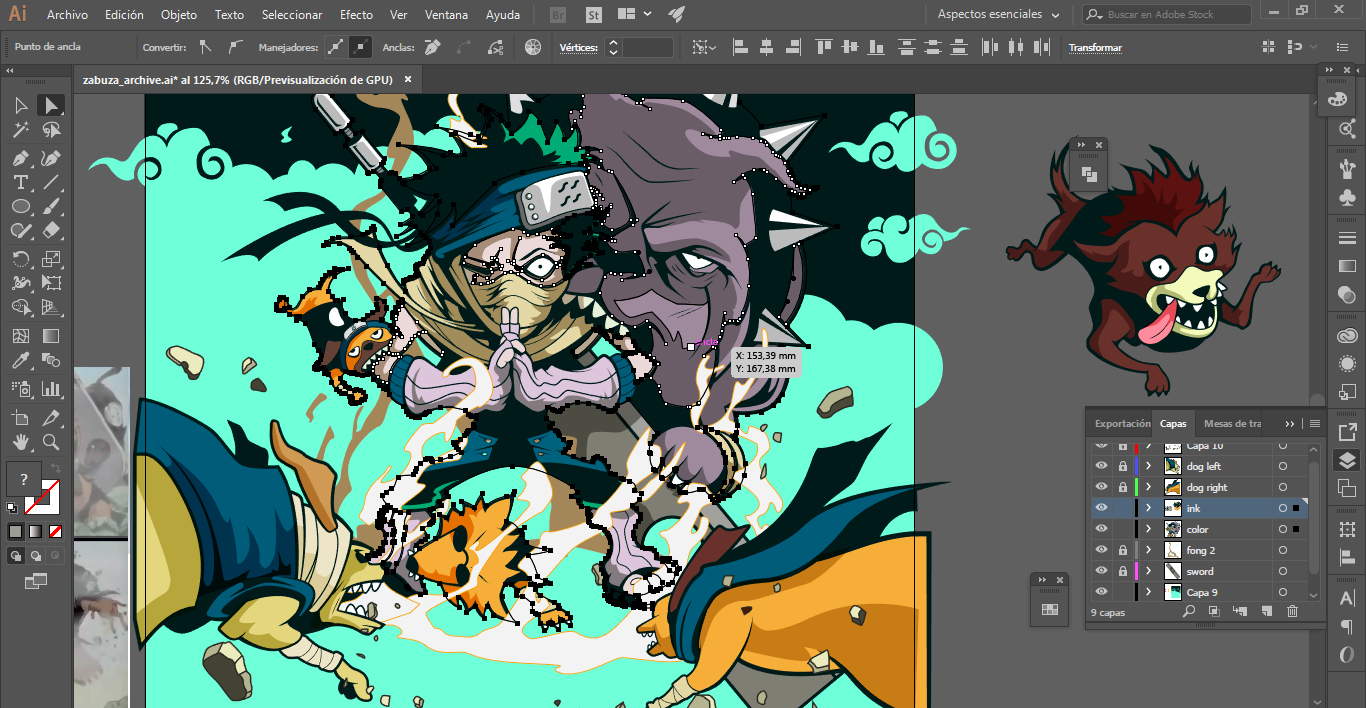Open the Layers panel icon in dock
Screen dimensions: 1366x708
coord(1346,460)
